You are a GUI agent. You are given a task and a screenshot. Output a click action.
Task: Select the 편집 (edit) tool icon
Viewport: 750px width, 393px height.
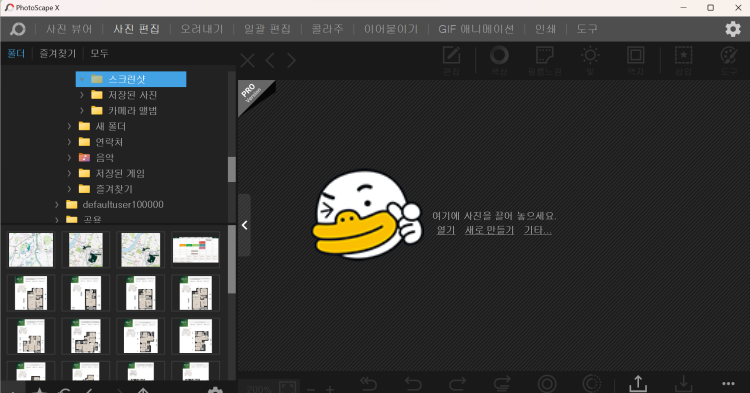tap(451, 55)
